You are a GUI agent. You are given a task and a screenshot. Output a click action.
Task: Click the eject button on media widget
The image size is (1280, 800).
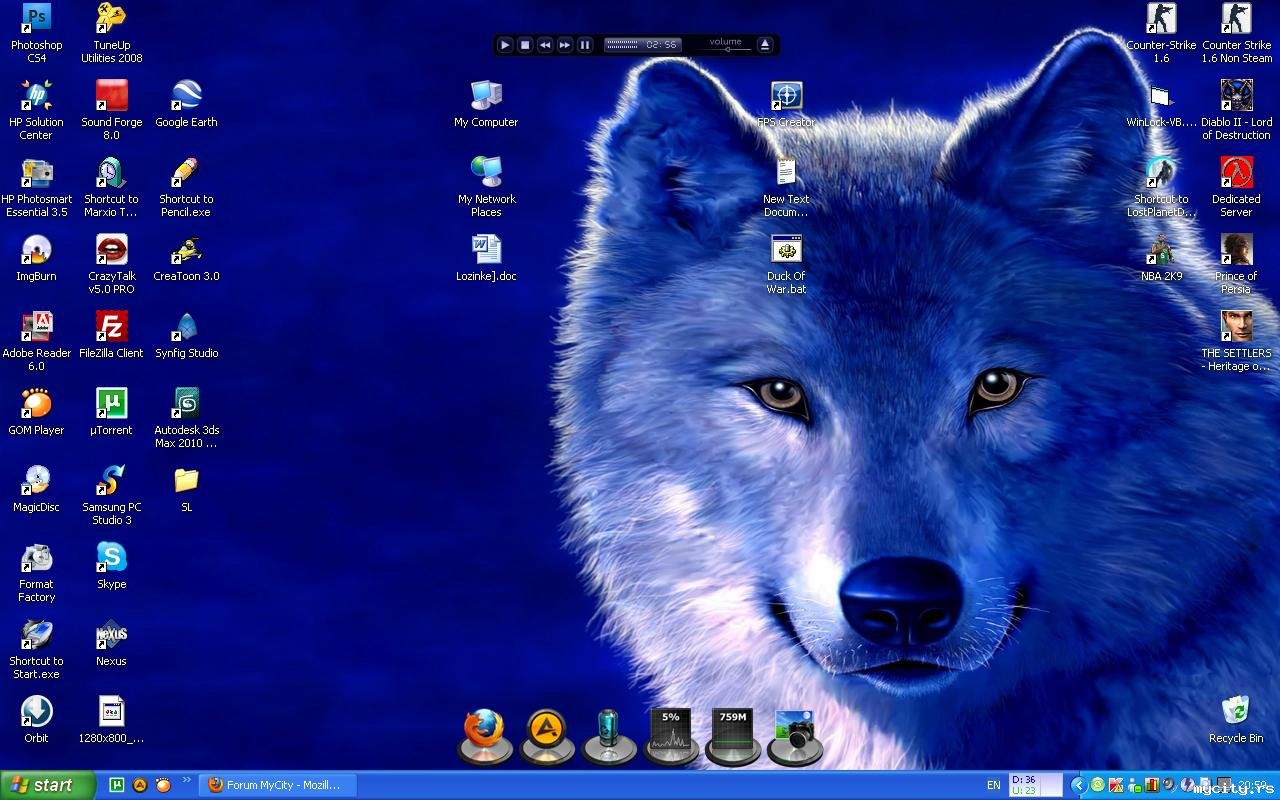[x=765, y=45]
